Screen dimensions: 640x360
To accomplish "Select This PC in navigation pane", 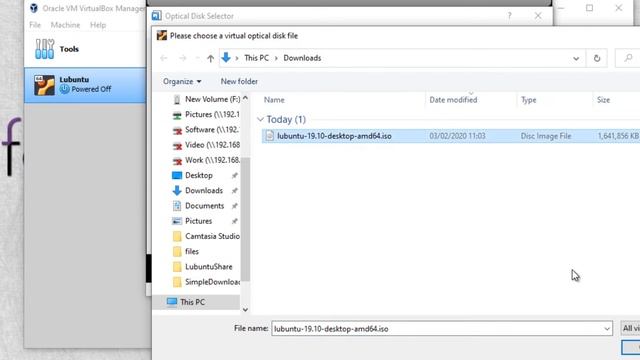I will (x=196, y=302).
